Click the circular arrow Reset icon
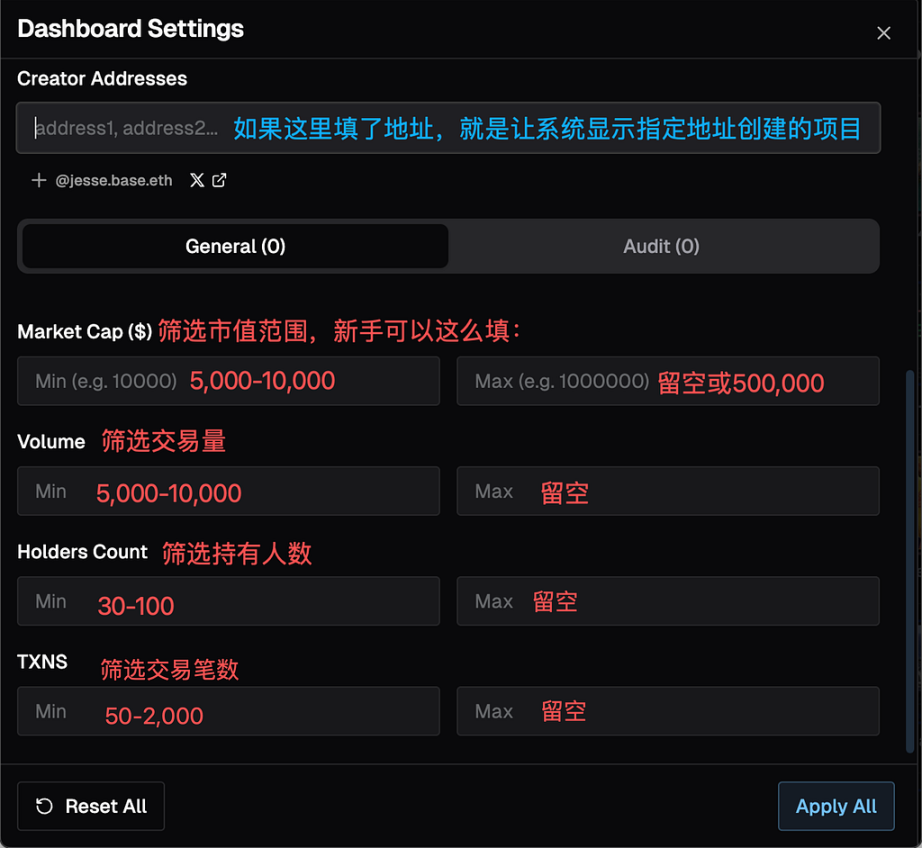 (x=44, y=806)
